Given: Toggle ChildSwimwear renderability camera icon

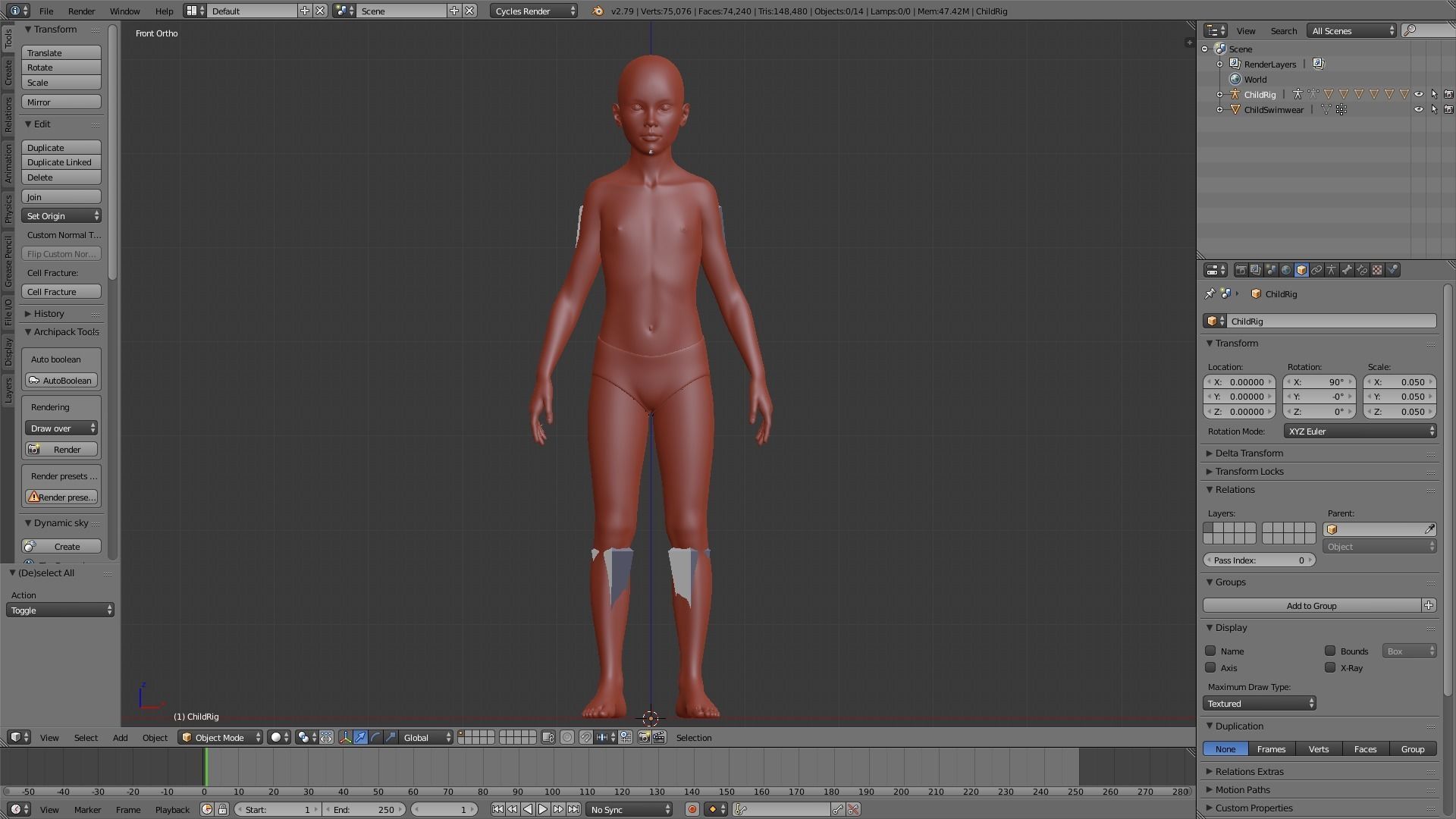Looking at the screenshot, I should 1448,109.
